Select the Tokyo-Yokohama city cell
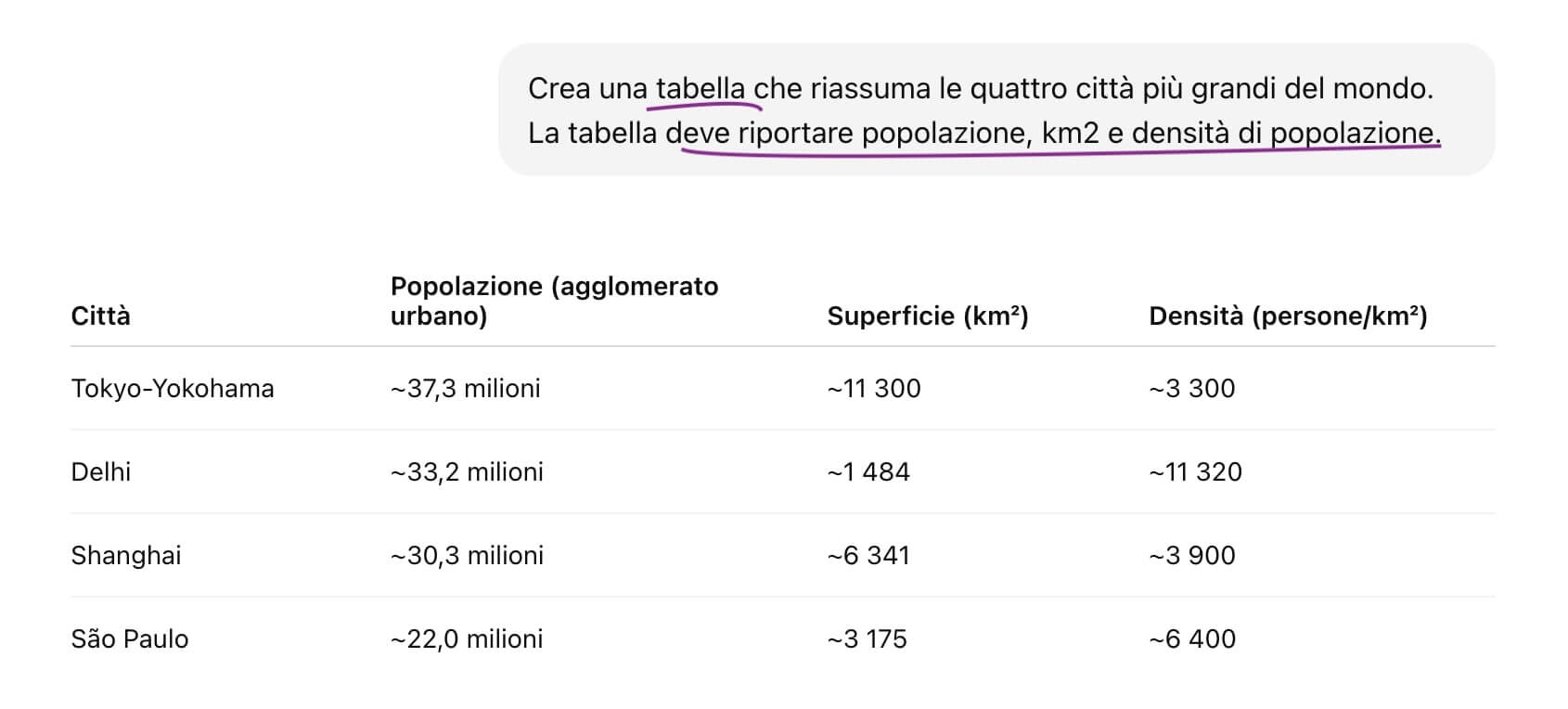1568x709 pixels. pos(173,388)
